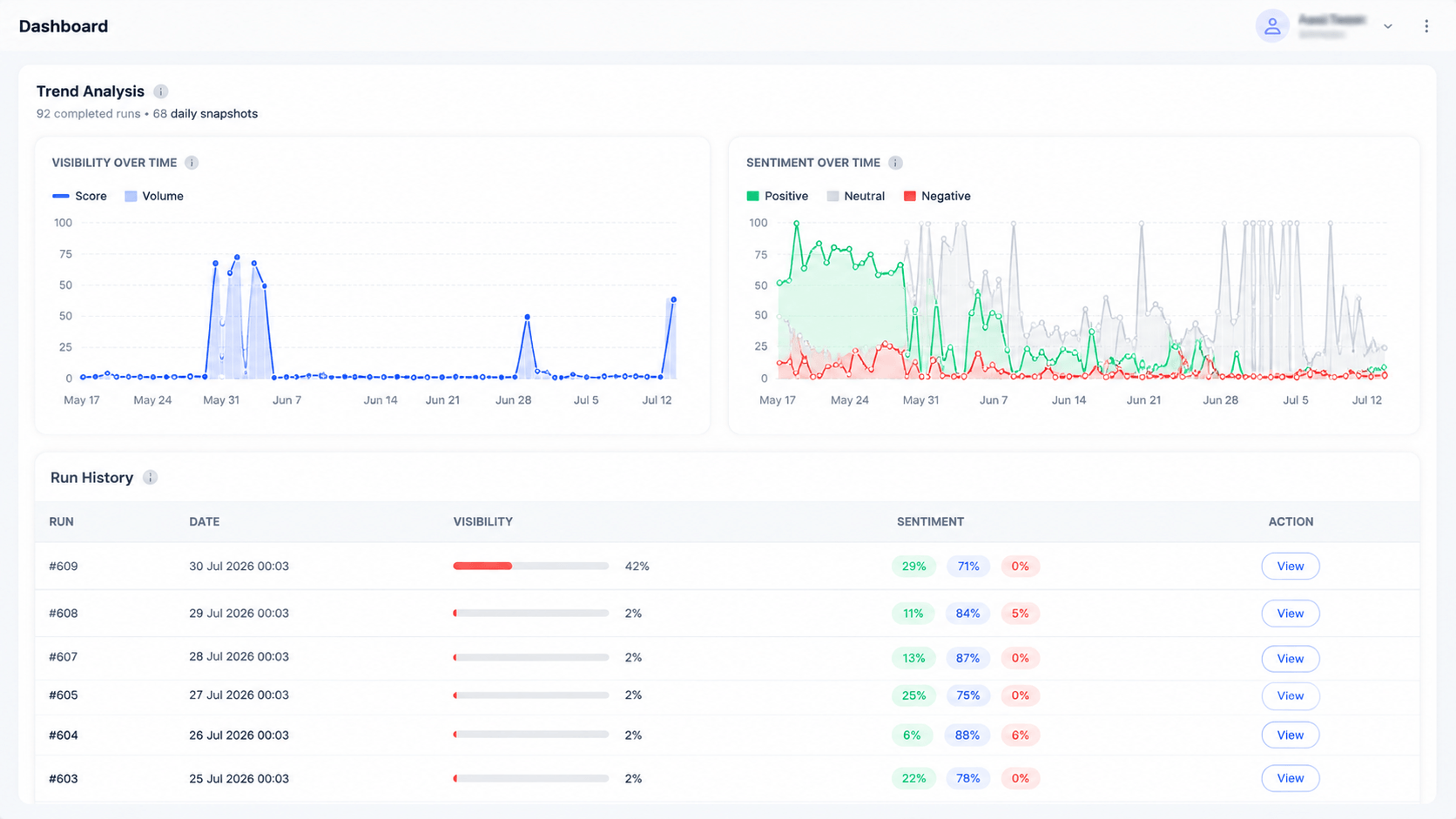Screen dimensions: 1456x819
Task: View run #604 details
Action: (1291, 735)
